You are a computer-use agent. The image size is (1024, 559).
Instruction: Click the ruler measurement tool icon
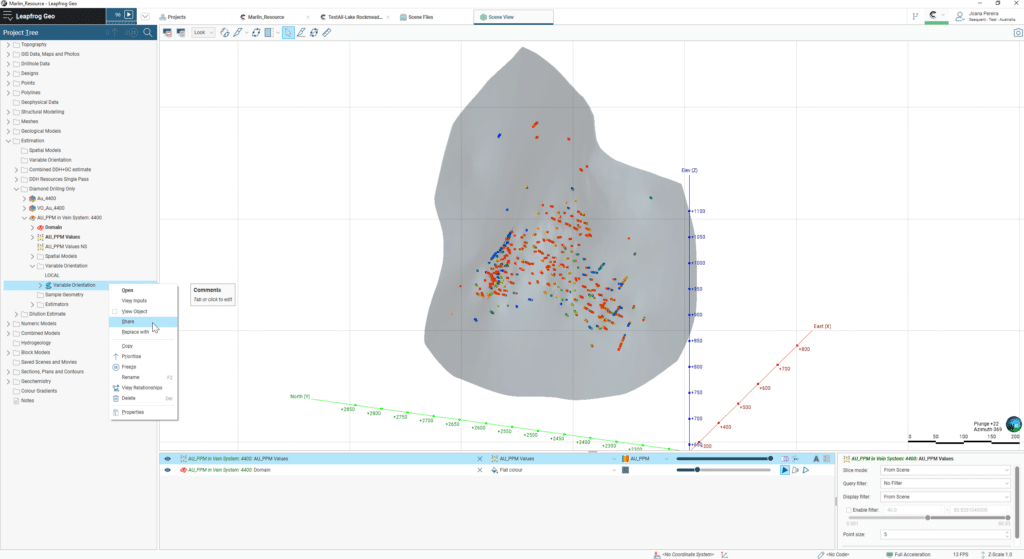[x=327, y=32]
